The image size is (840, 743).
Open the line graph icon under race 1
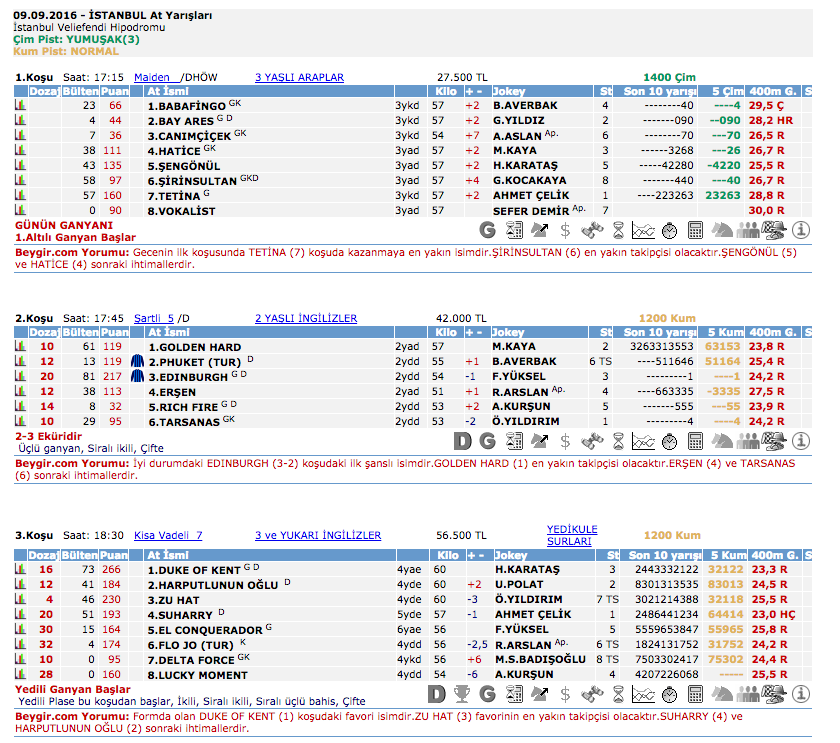644,231
